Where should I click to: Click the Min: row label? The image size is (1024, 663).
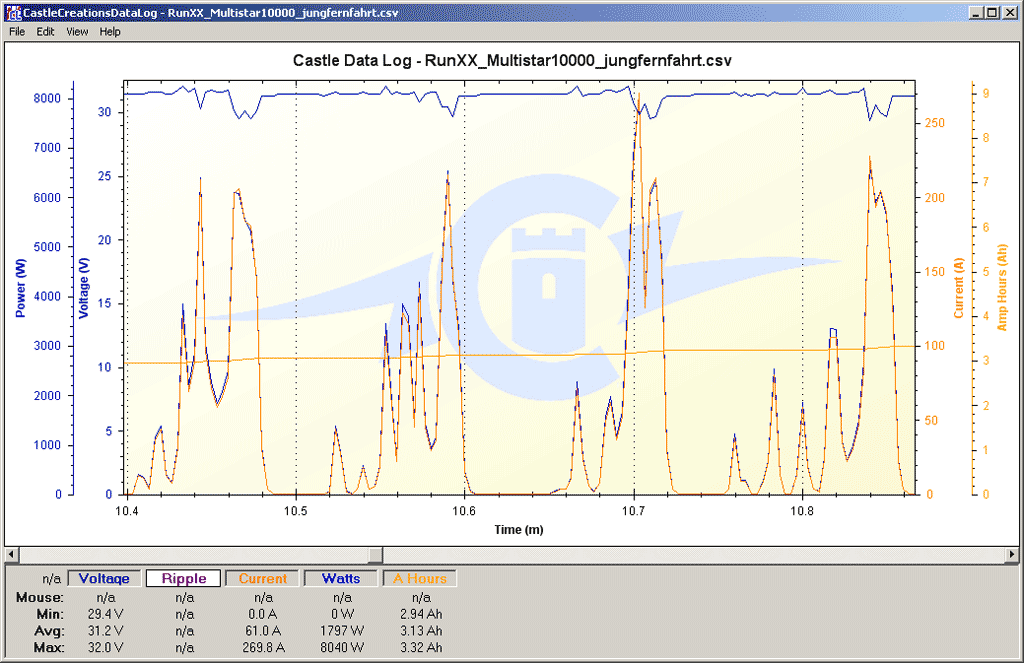(50, 614)
